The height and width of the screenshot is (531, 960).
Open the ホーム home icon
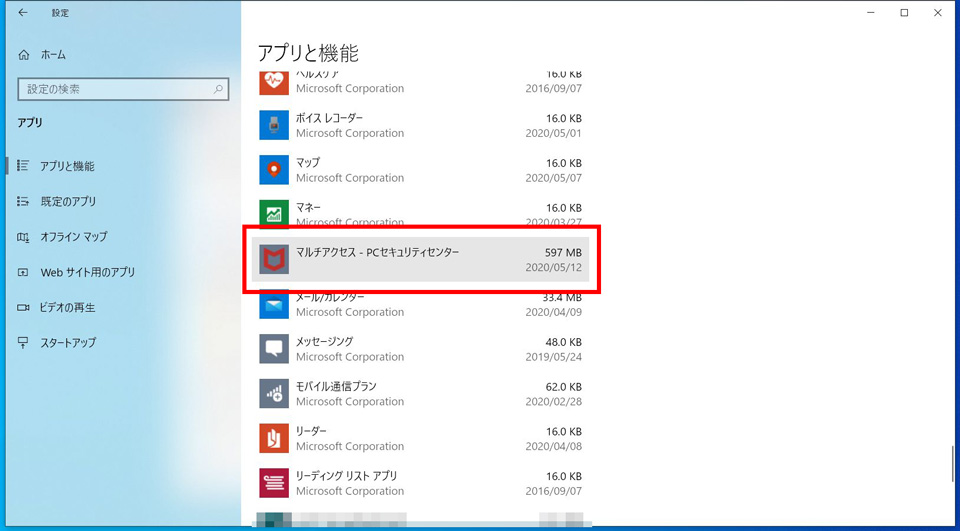pyautogui.click(x=24, y=55)
